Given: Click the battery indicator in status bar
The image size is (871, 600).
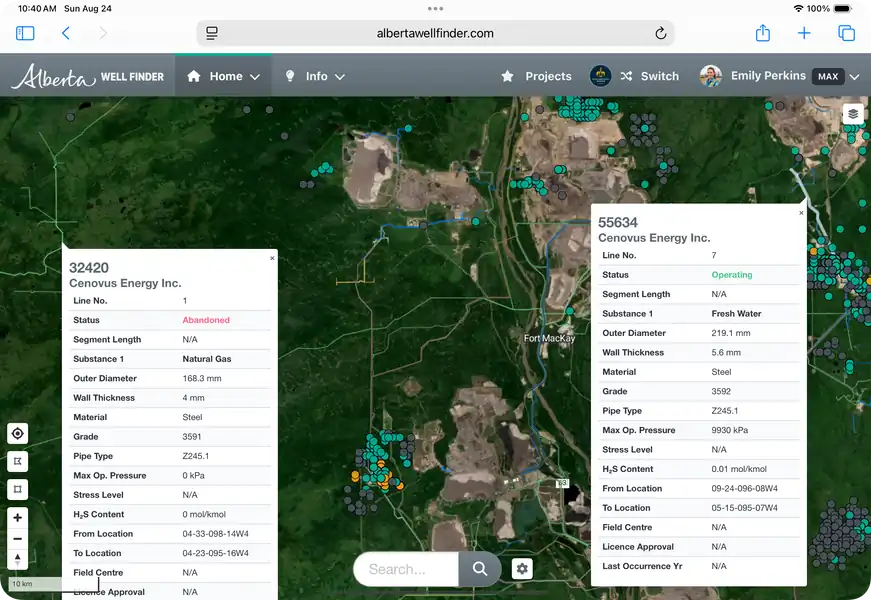Looking at the screenshot, I should point(842,9).
